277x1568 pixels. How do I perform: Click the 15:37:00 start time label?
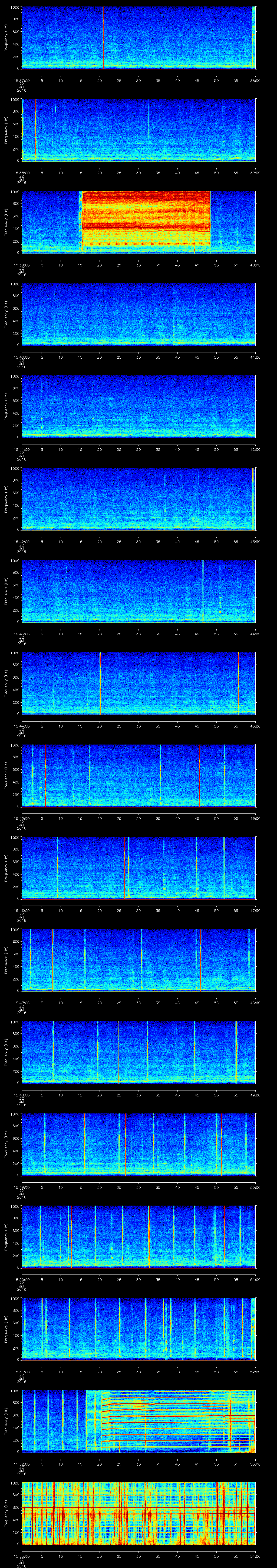point(21,80)
